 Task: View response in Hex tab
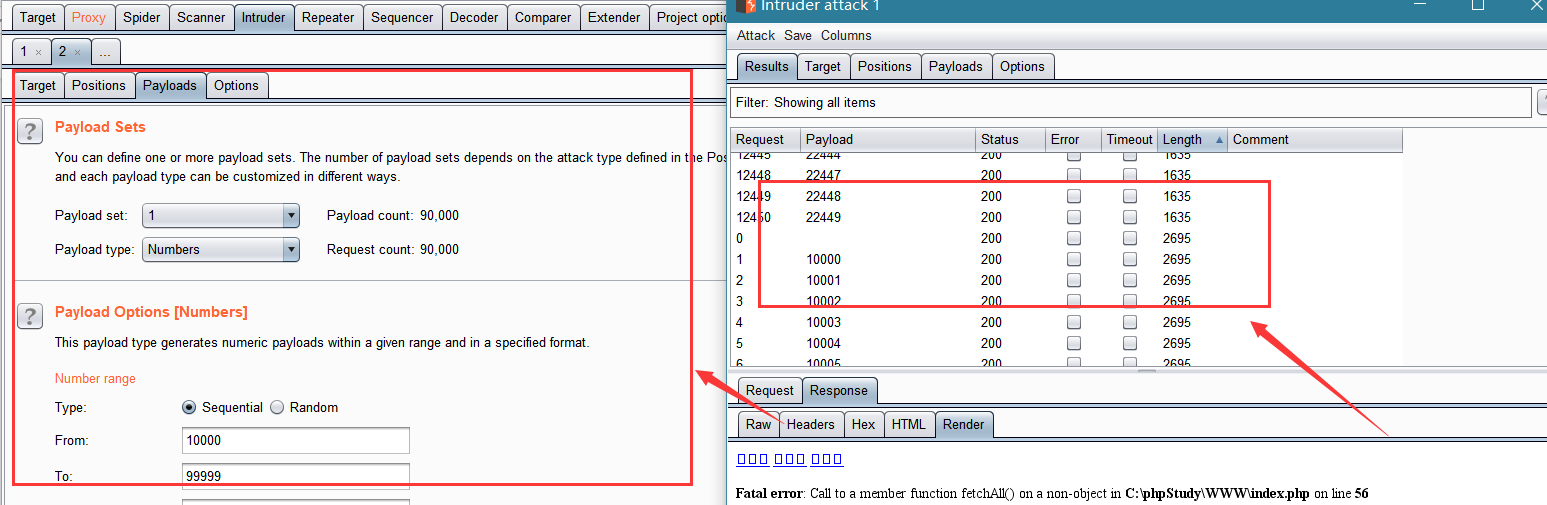[863, 424]
